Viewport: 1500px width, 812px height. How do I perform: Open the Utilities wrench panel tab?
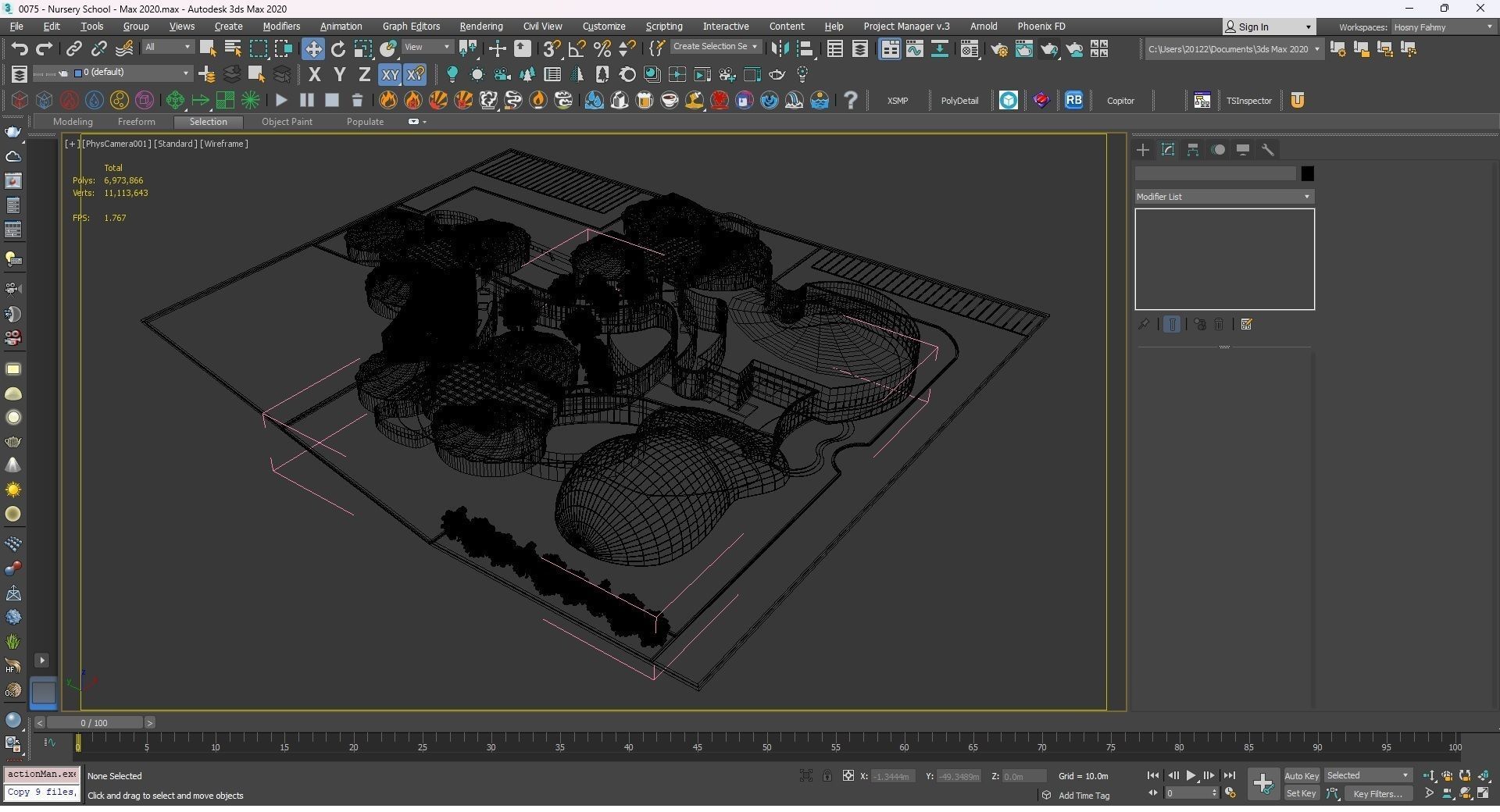click(x=1268, y=150)
